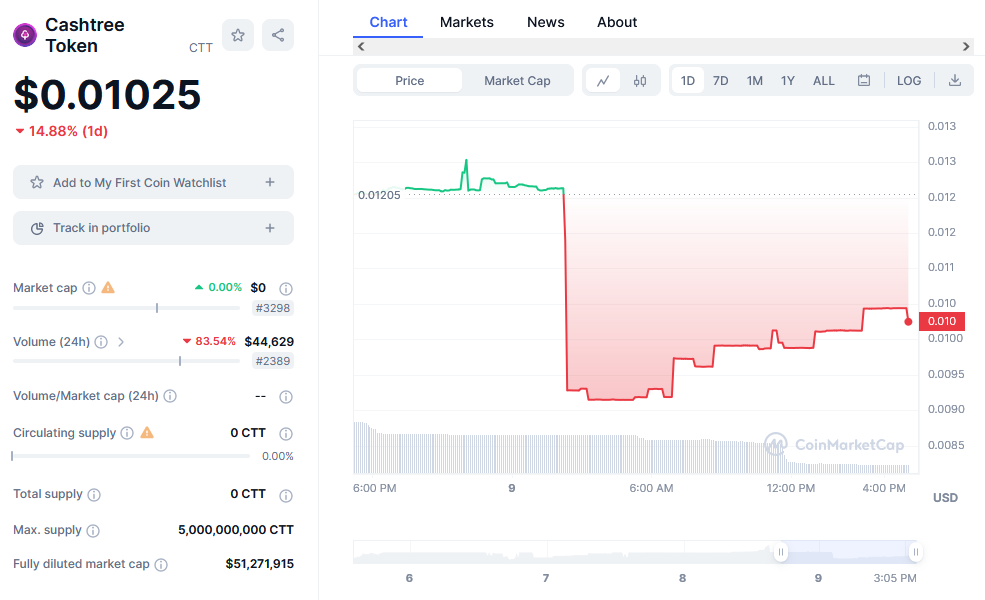
Task: Select the Market Cap chart toggle
Action: pyautogui.click(x=517, y=80)
